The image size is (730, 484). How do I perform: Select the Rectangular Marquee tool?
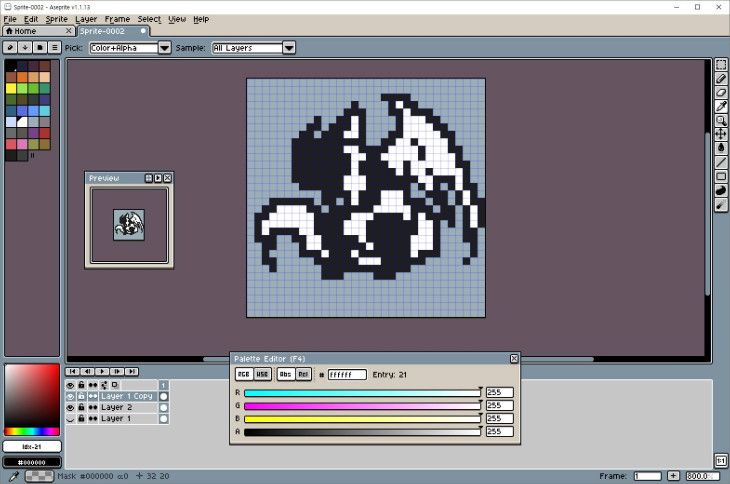[x=721, y=65]
